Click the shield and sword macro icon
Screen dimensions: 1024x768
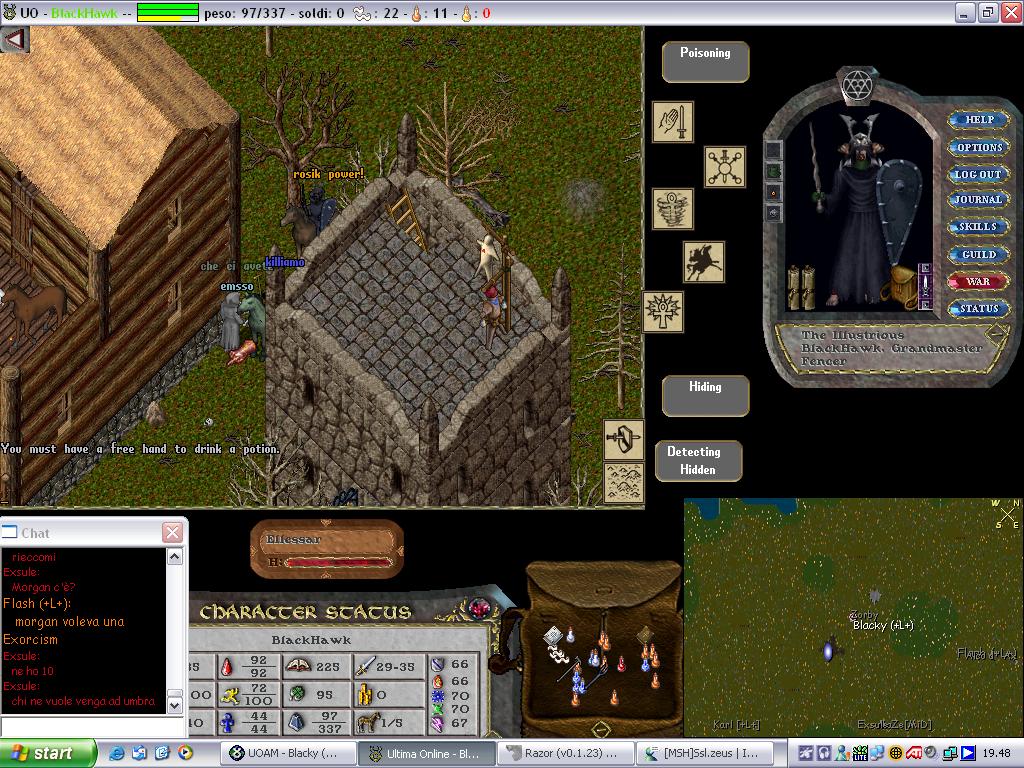click(624, 440)
